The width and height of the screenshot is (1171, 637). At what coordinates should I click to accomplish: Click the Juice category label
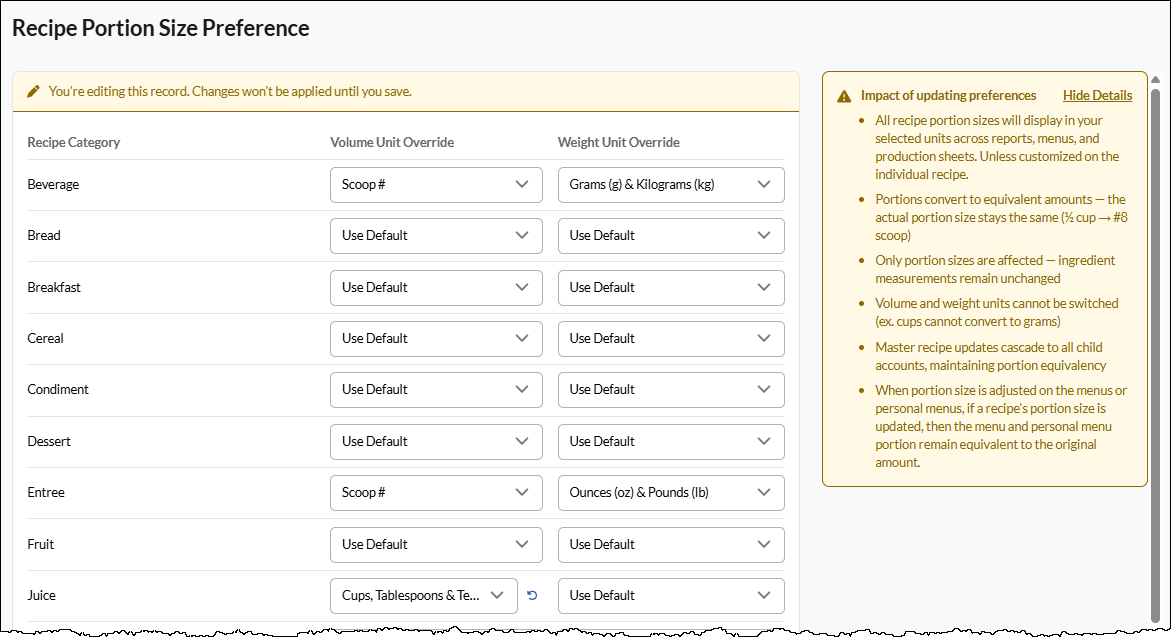tap(42, 596)
